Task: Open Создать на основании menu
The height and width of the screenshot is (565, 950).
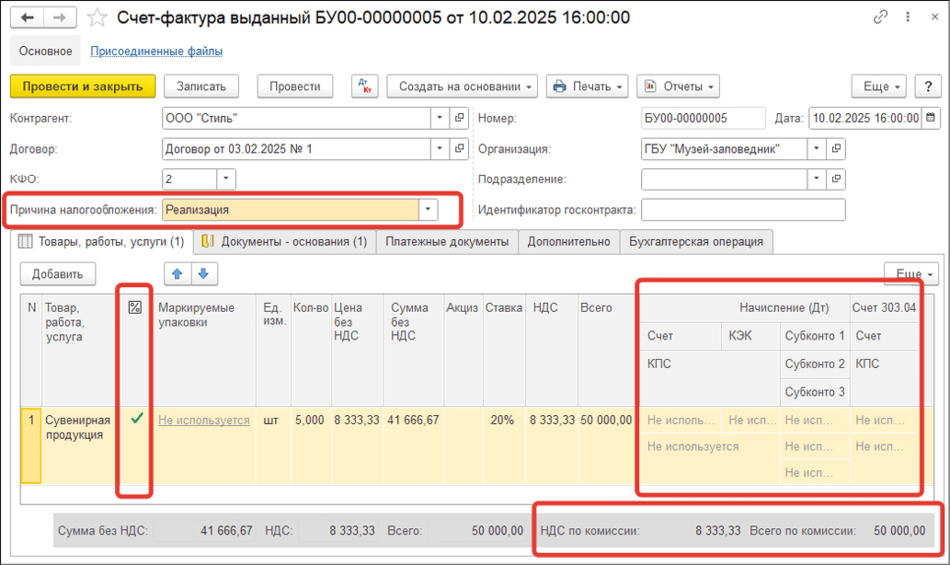Action: (x=461, y=86)
